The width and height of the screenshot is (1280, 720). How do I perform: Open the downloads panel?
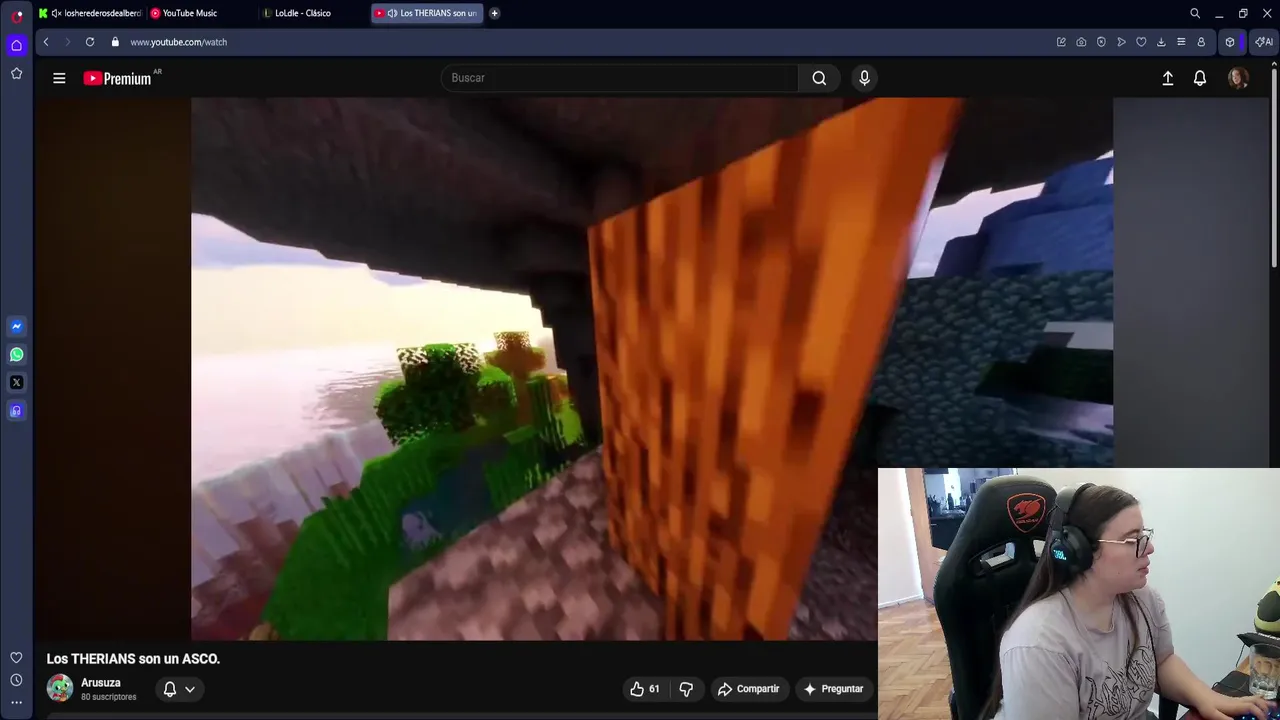[x=1161, y=42]
